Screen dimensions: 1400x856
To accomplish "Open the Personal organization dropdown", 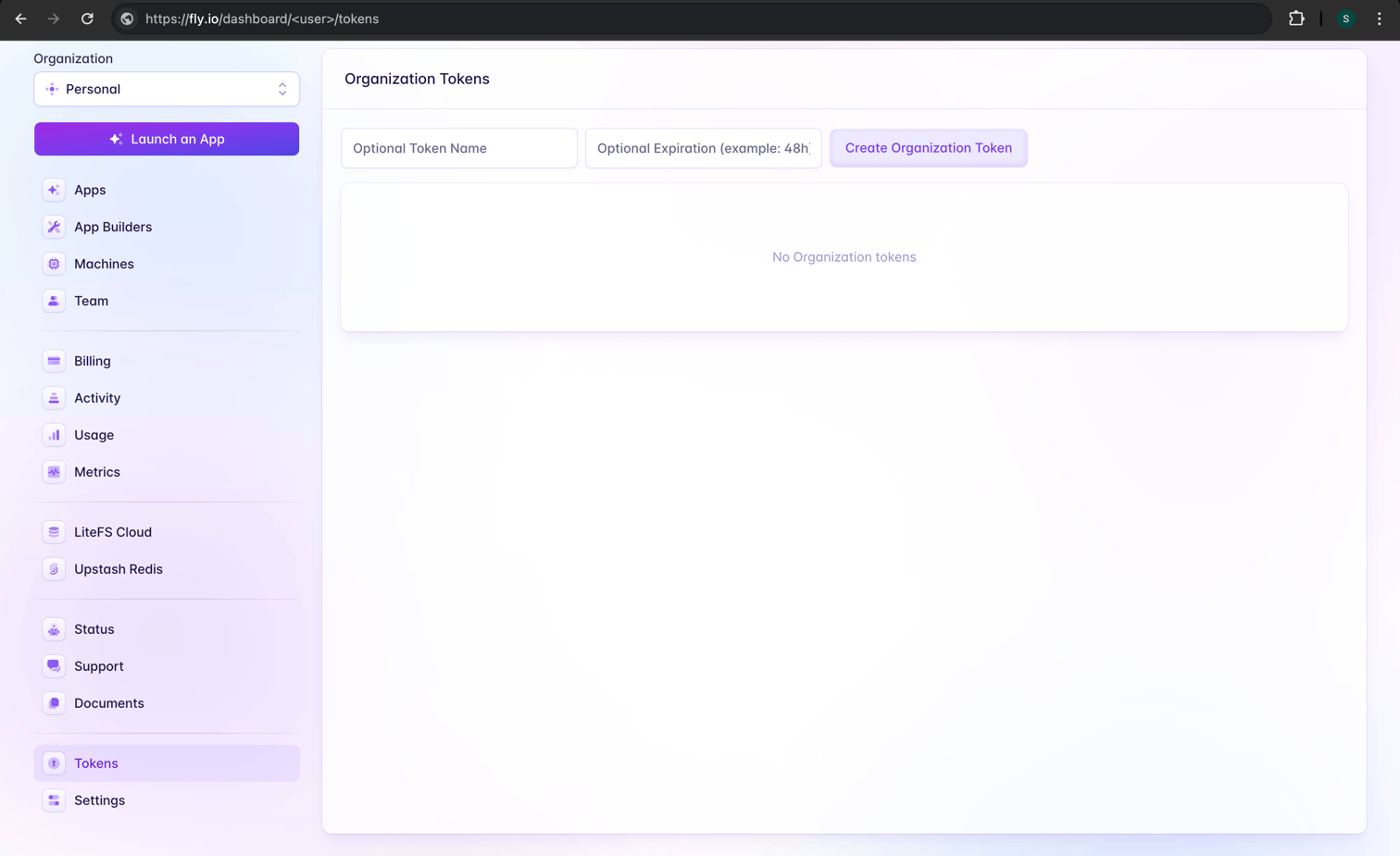I will [x=167, y=90].
